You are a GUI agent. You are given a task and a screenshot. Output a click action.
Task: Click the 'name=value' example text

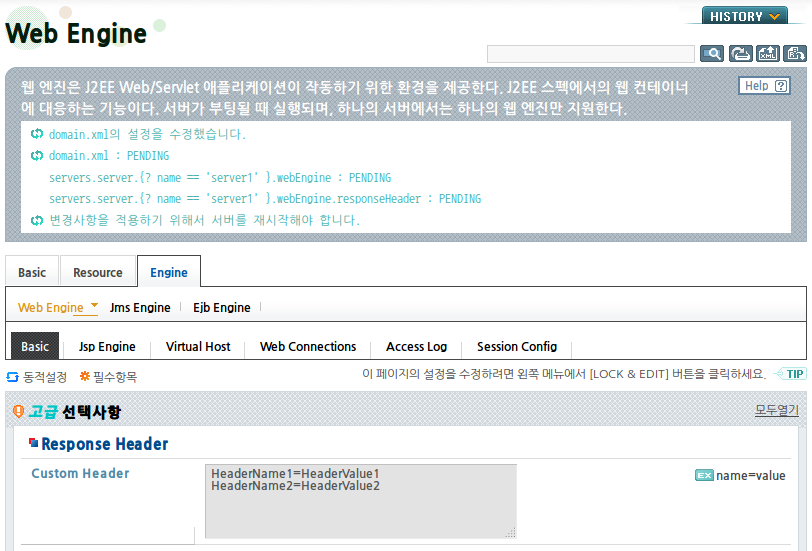click(750, 475)
